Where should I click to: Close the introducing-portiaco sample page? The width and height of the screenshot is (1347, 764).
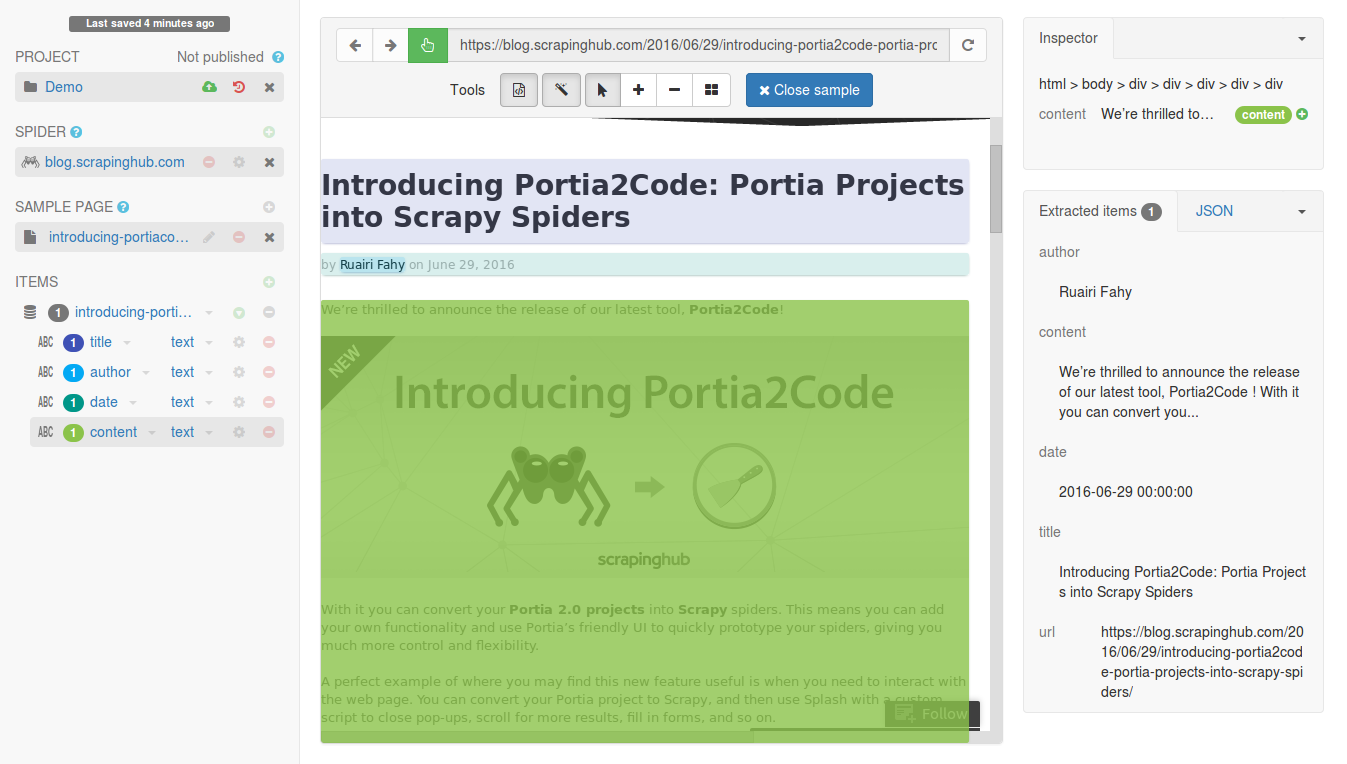click(269, 237)
